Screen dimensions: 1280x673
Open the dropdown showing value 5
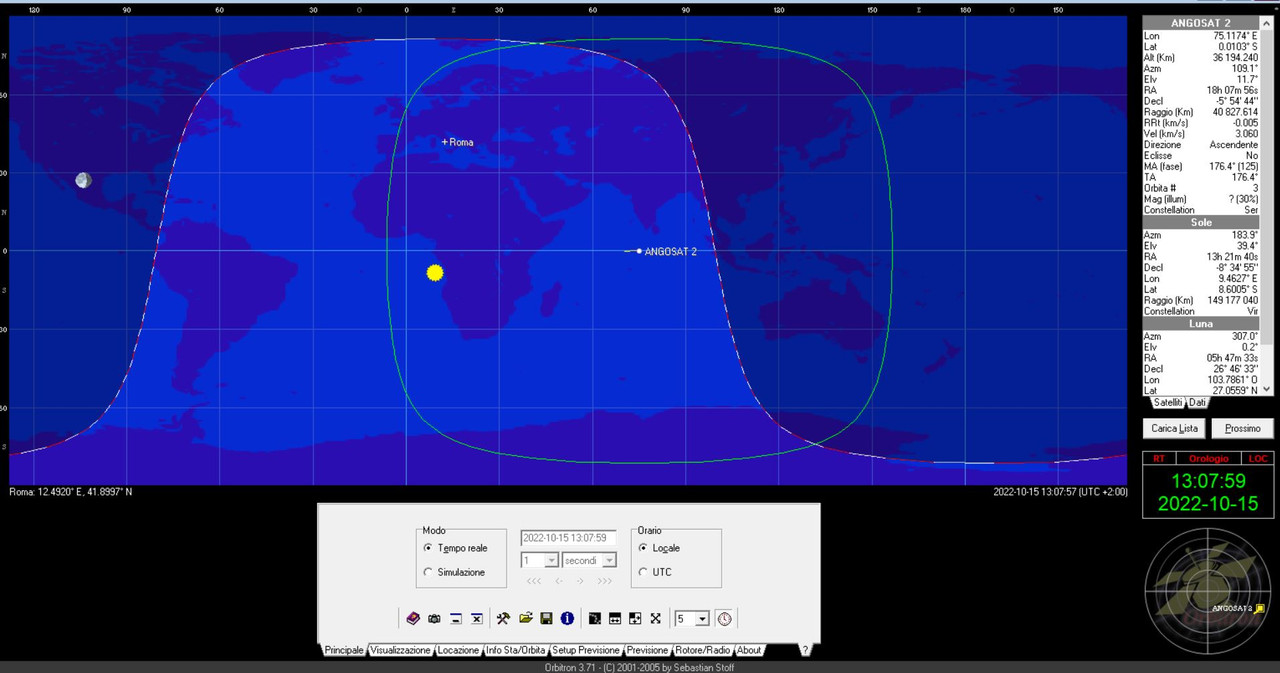pos(701,619)
